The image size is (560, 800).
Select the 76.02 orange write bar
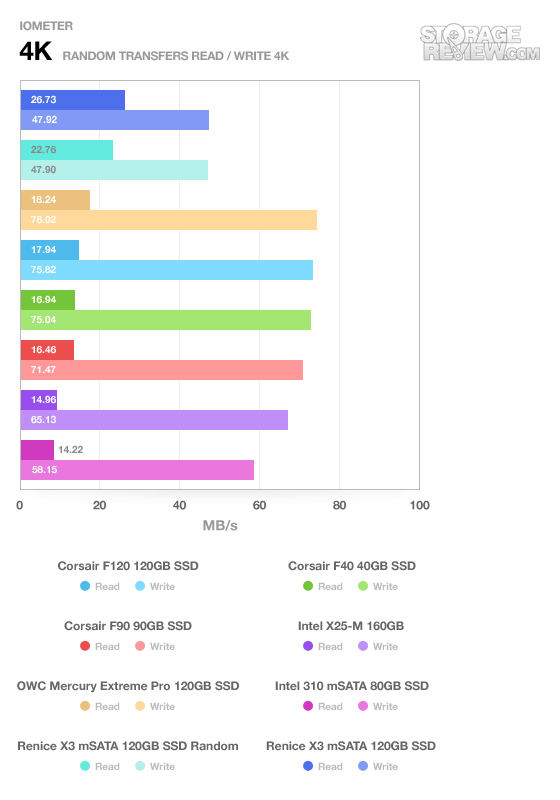[x=169, y=220]
